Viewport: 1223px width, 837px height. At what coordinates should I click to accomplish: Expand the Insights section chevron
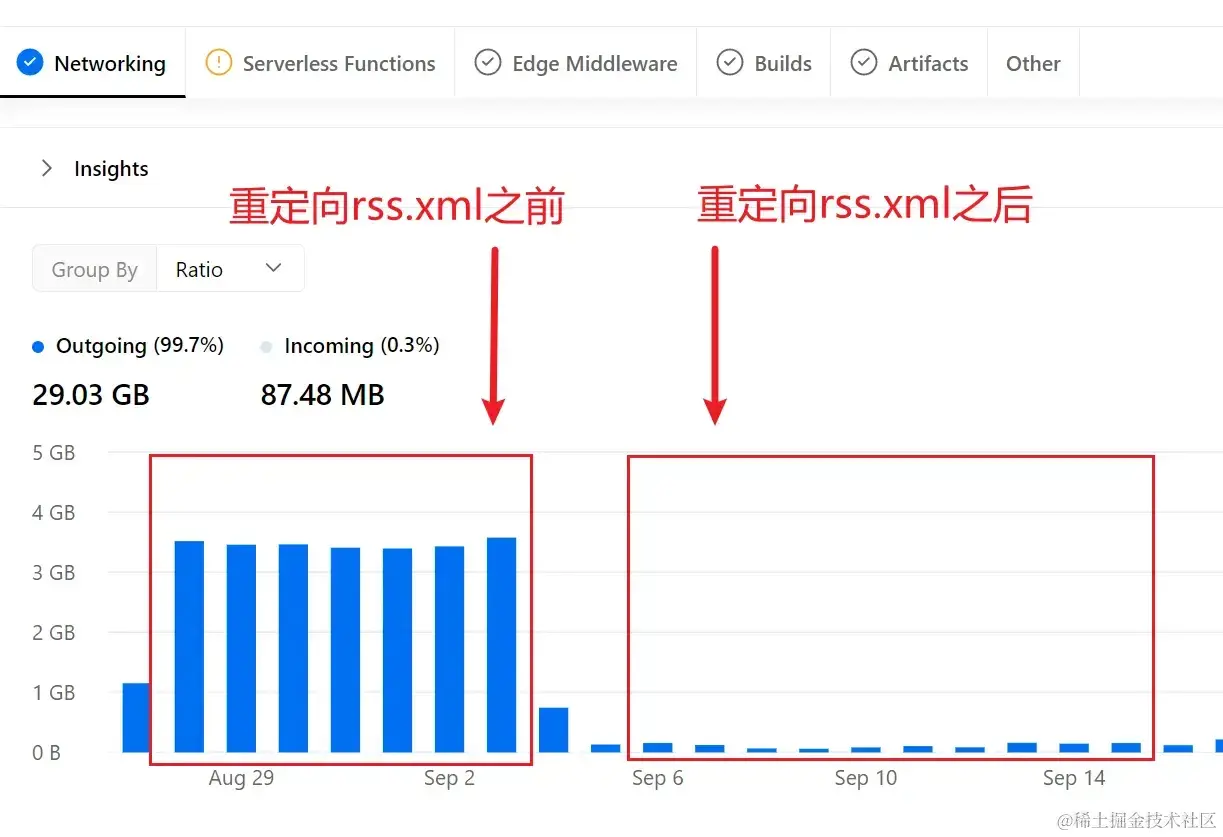coord(46,168)
